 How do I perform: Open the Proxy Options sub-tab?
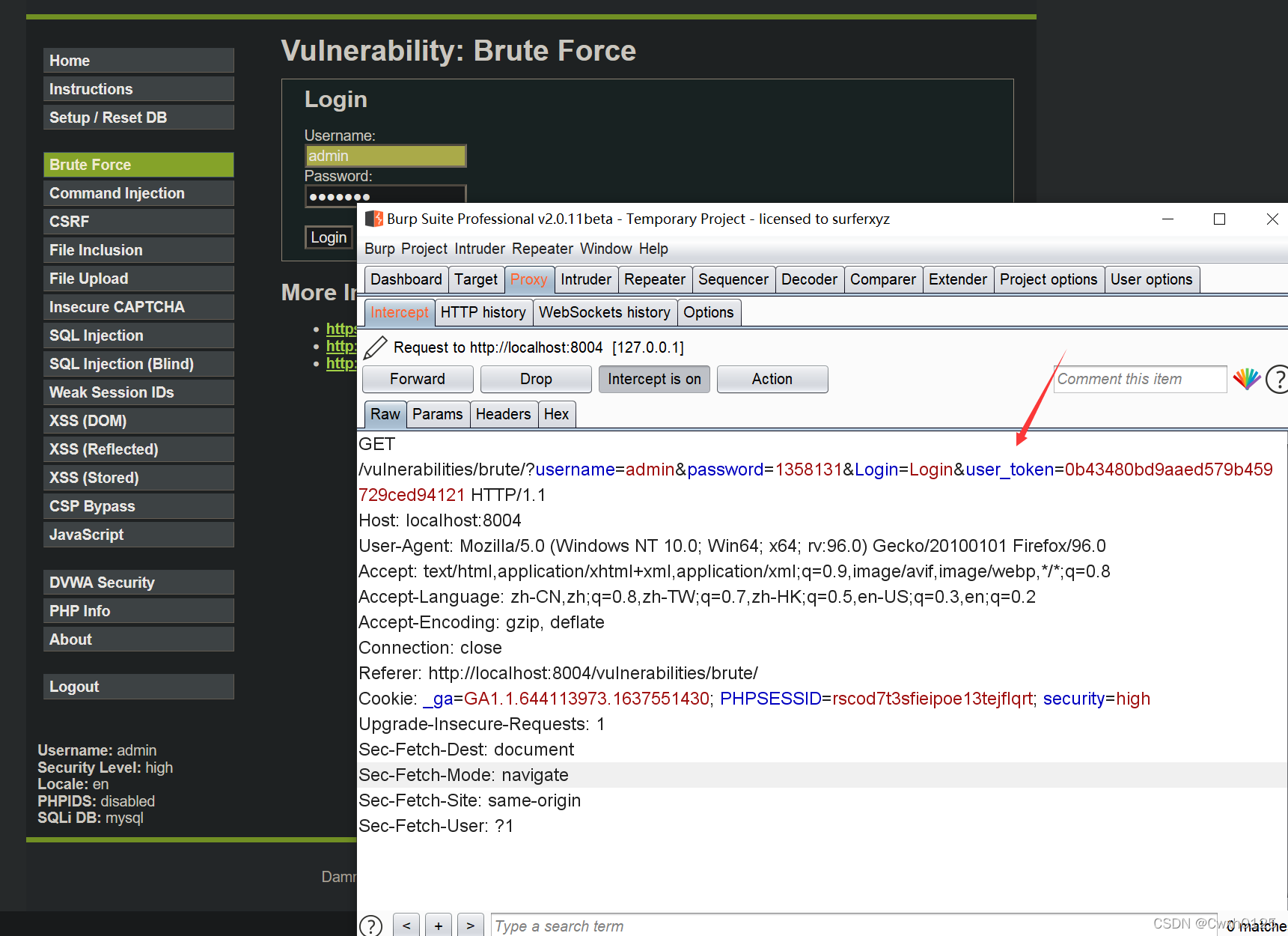pos(709,312)
